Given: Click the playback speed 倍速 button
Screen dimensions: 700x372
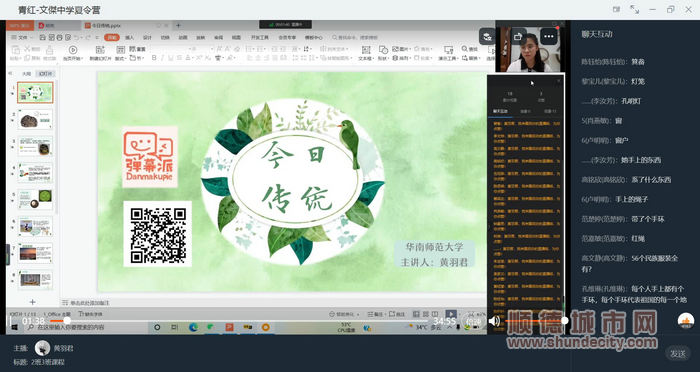Looking at the screenshot, I should pyautogui.click(x=474, y=321).
